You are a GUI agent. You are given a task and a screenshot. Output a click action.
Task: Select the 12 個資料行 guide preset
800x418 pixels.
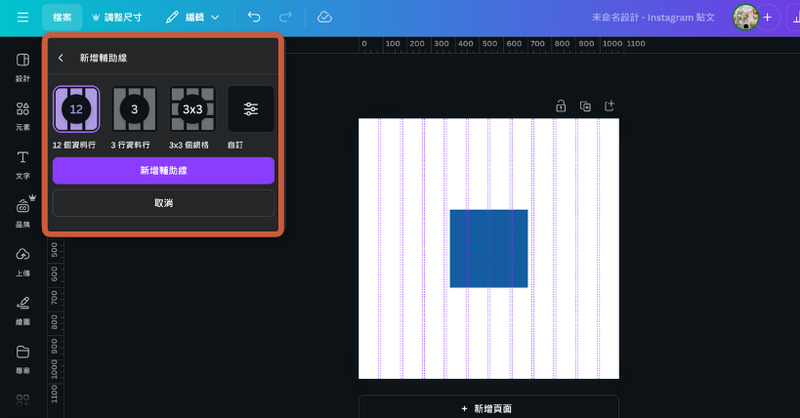pos(76,109)
